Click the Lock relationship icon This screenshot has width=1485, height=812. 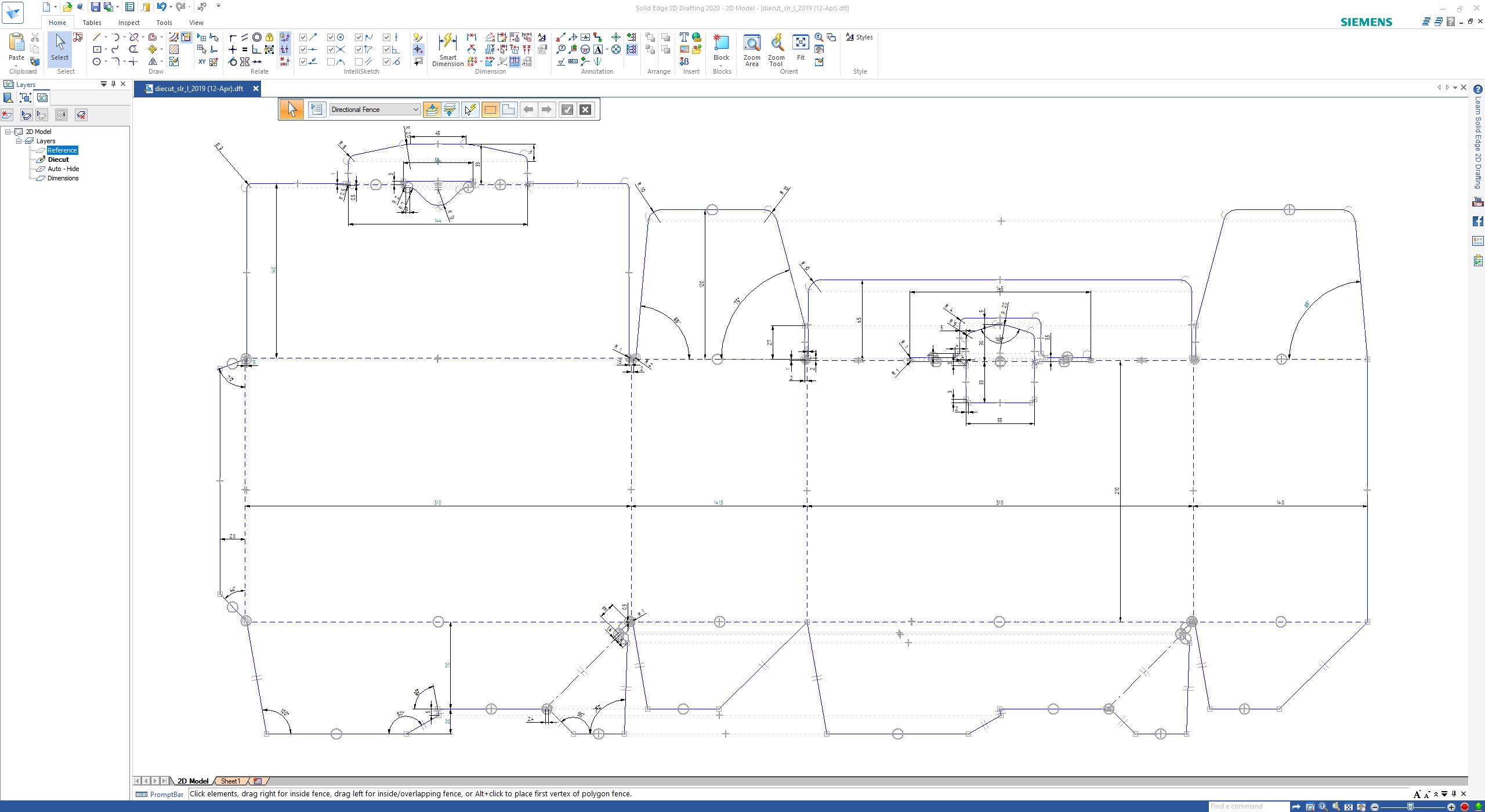pyautogui.click(x=270, y=37)
